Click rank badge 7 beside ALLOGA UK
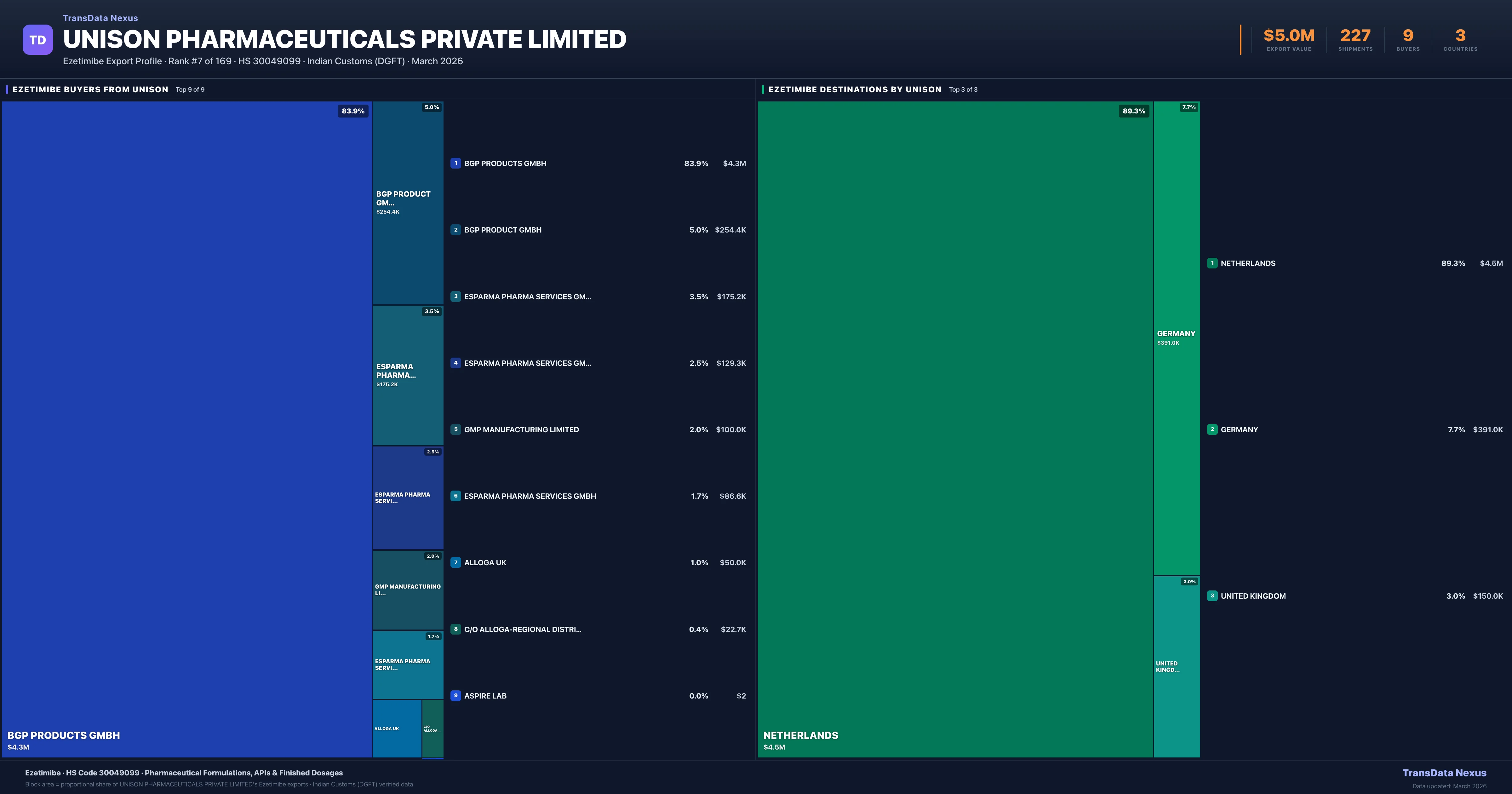1512x794 pixels. (455, 563)
